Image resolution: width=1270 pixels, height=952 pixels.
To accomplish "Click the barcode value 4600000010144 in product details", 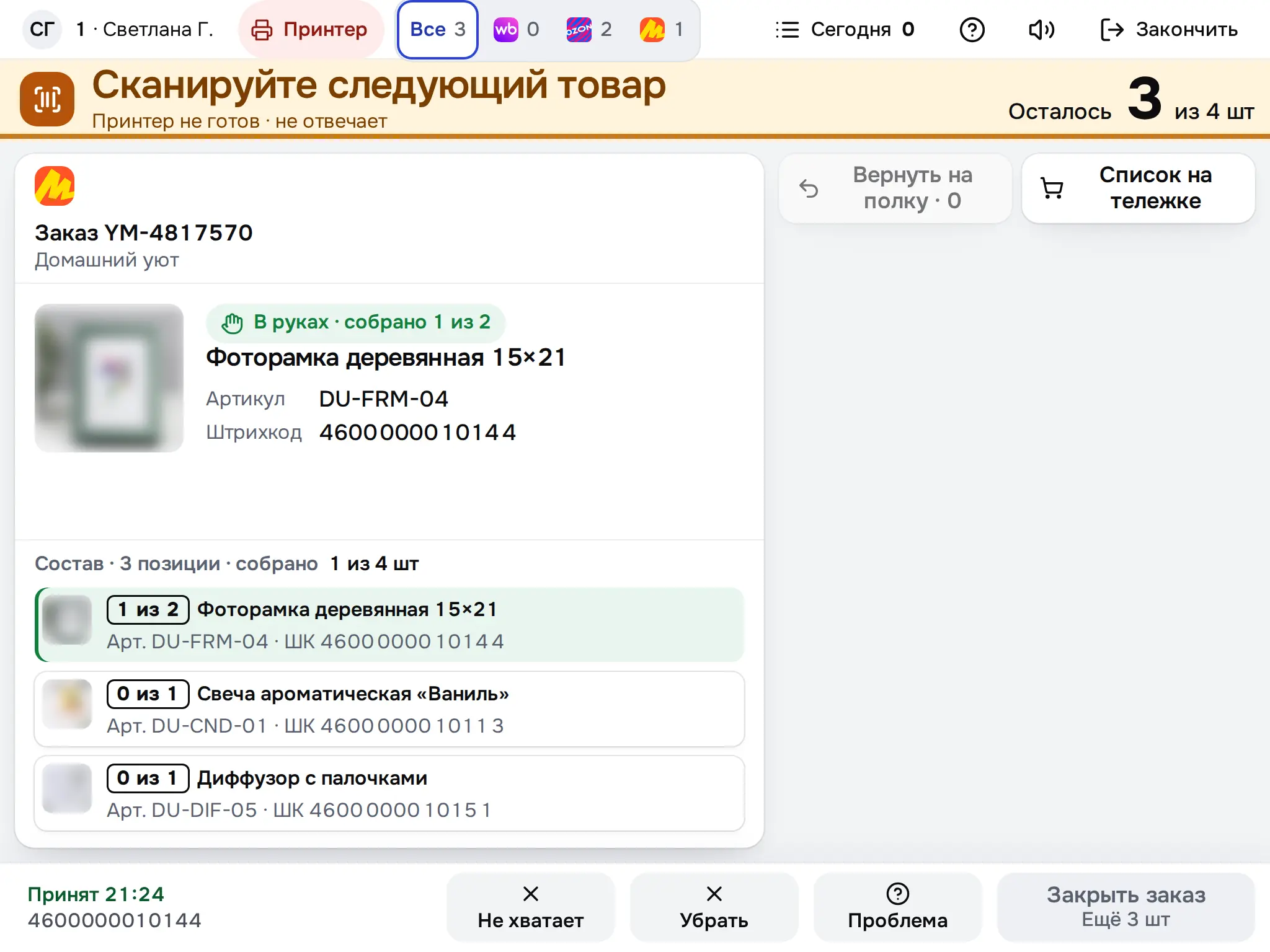I will click(x=417, y=432).
